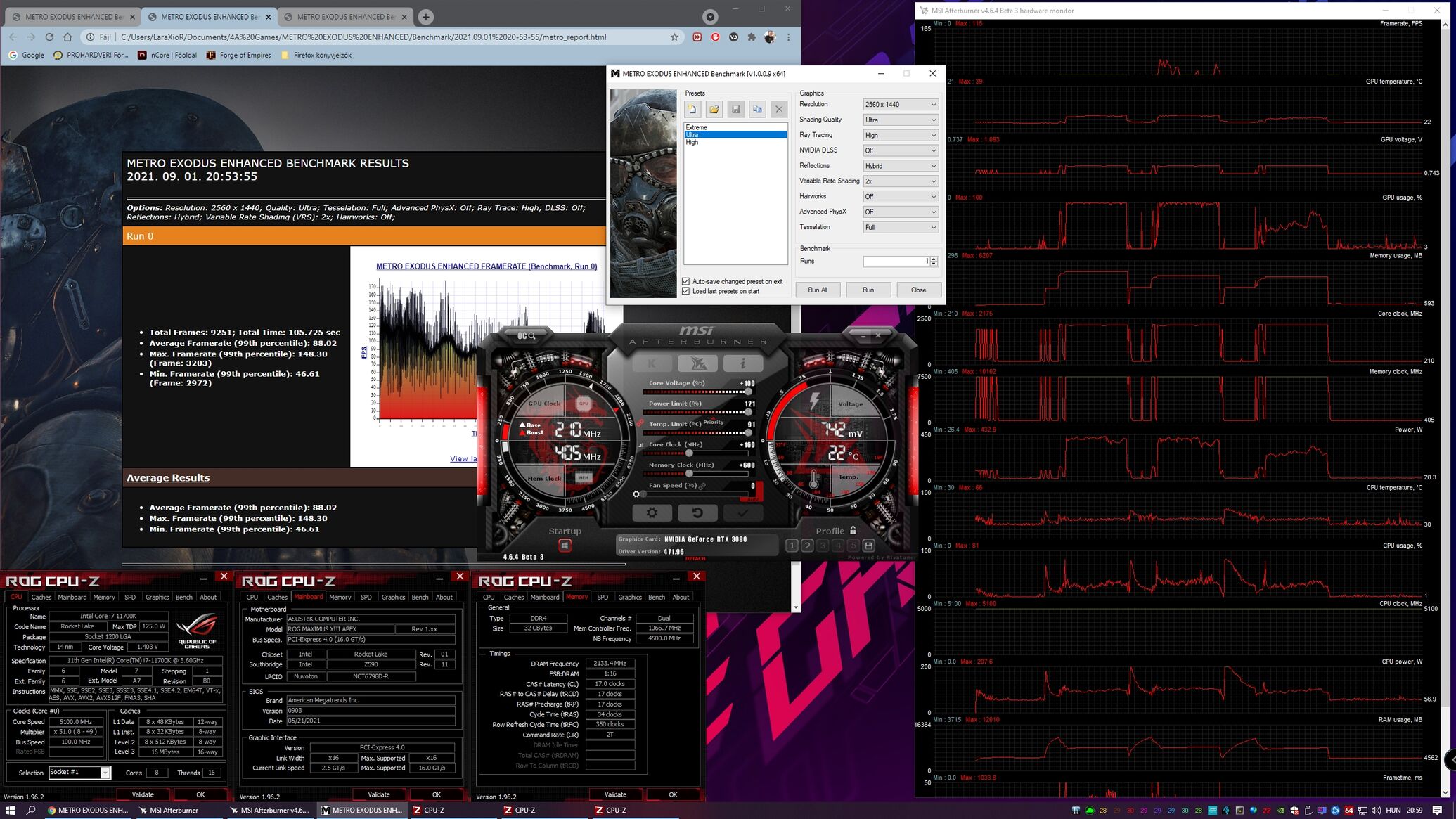Switch to SPD tab in first CPU-Z
The height and width of the screenshot is (819, 1456).
coord(130,597)
